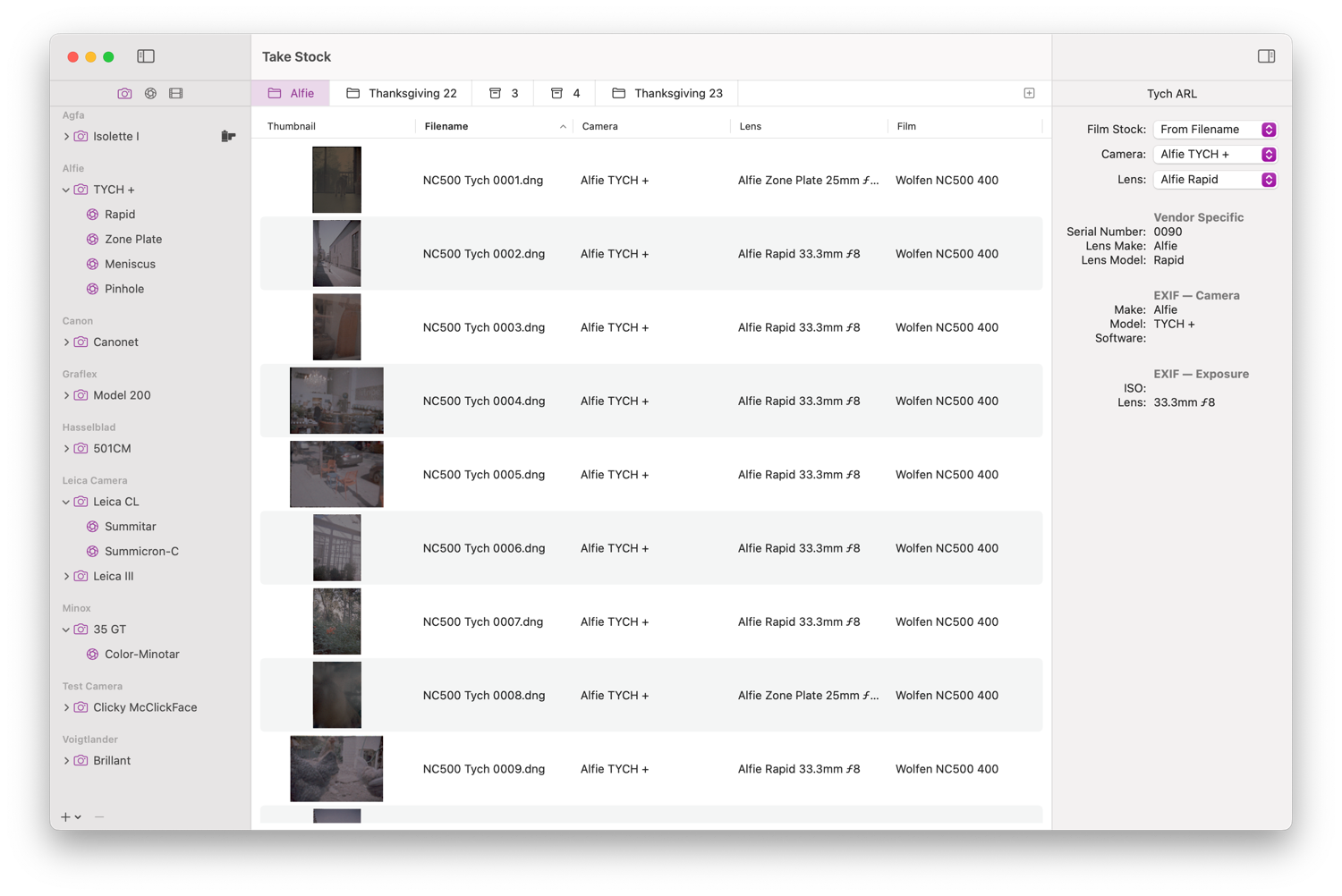The height and width of the screenshot is (896, 1342).
Task: Click the minus button at the sidebar bottom
Action: click(x=98, y=816)
